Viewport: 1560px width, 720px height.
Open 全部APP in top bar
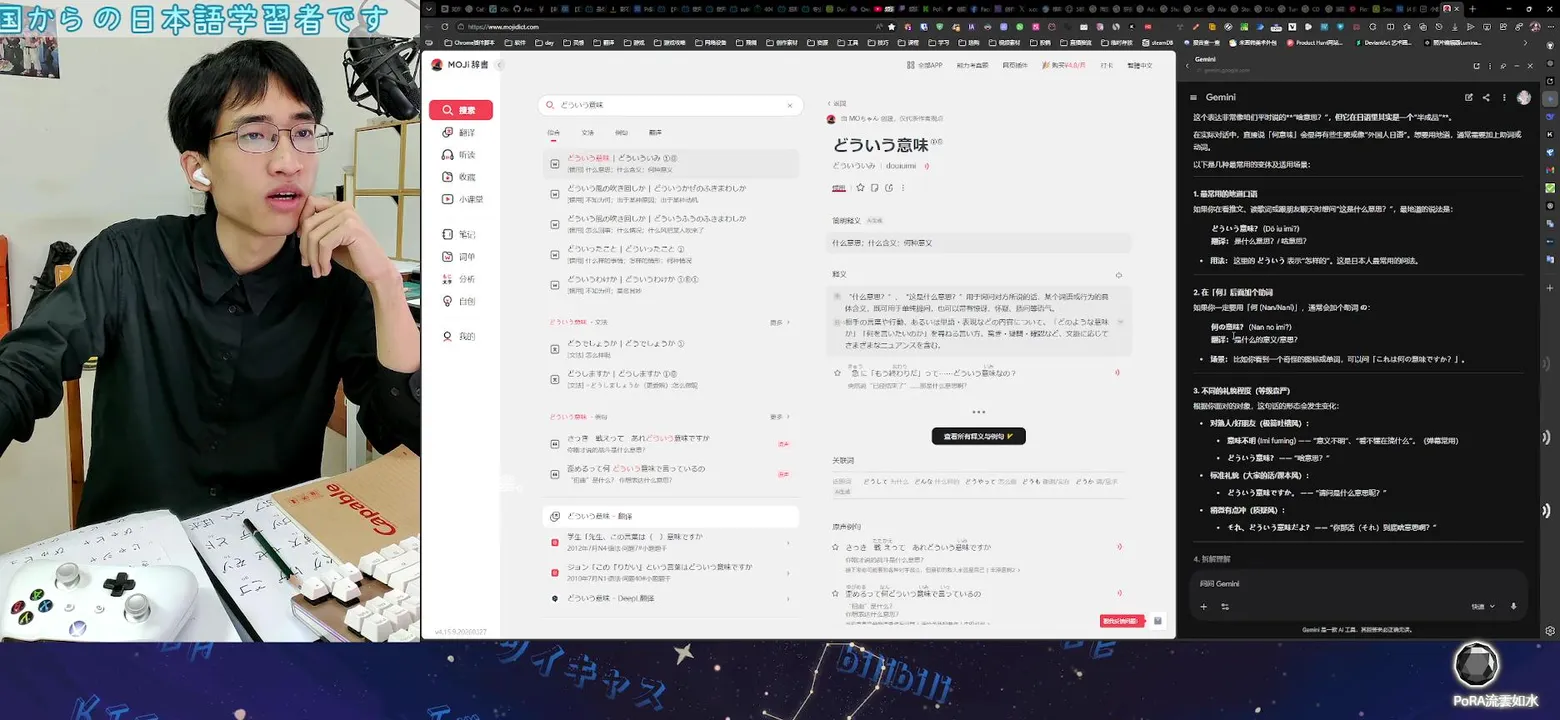924,65
